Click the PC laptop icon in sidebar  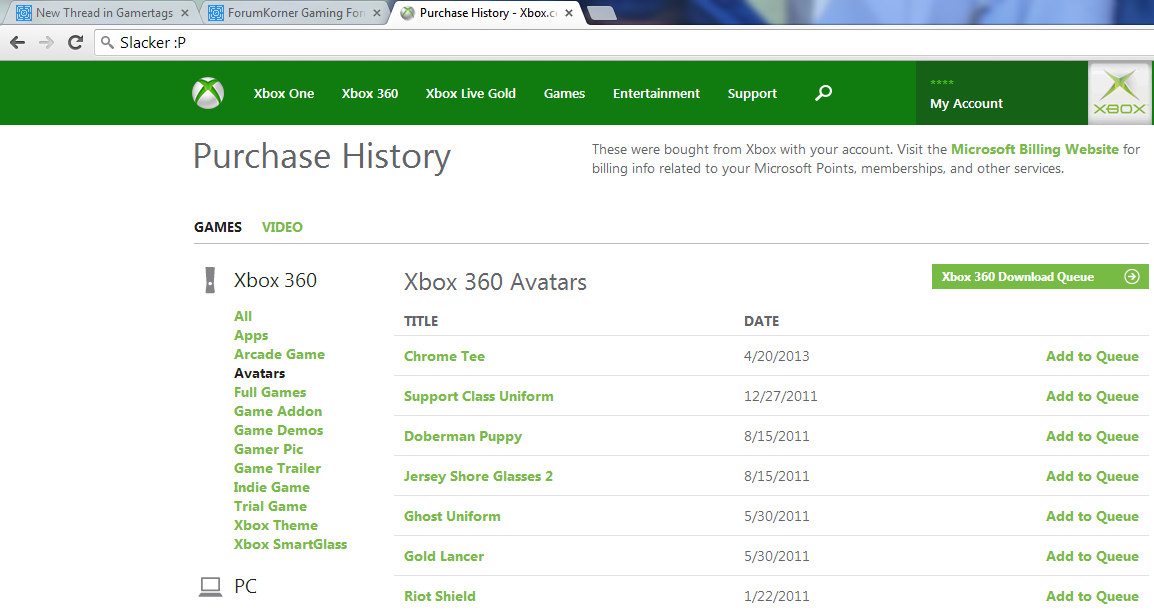tap(210, 586)
